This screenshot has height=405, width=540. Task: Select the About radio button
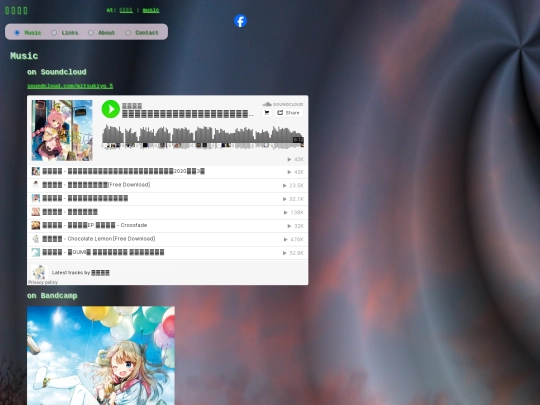[x=91, y=33]
